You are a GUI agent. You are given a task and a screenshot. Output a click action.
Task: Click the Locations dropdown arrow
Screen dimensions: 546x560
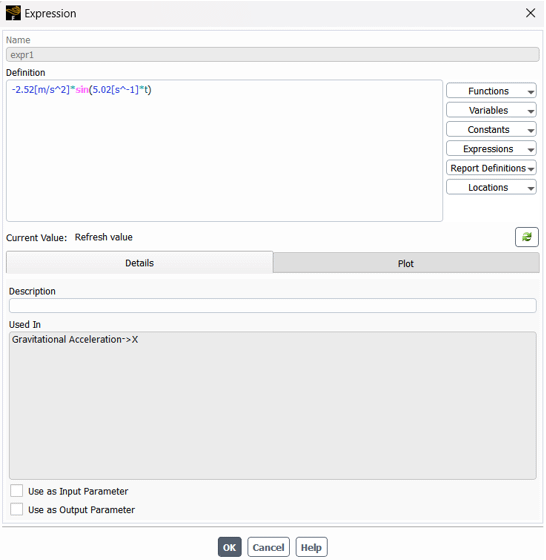click(531, 188)
